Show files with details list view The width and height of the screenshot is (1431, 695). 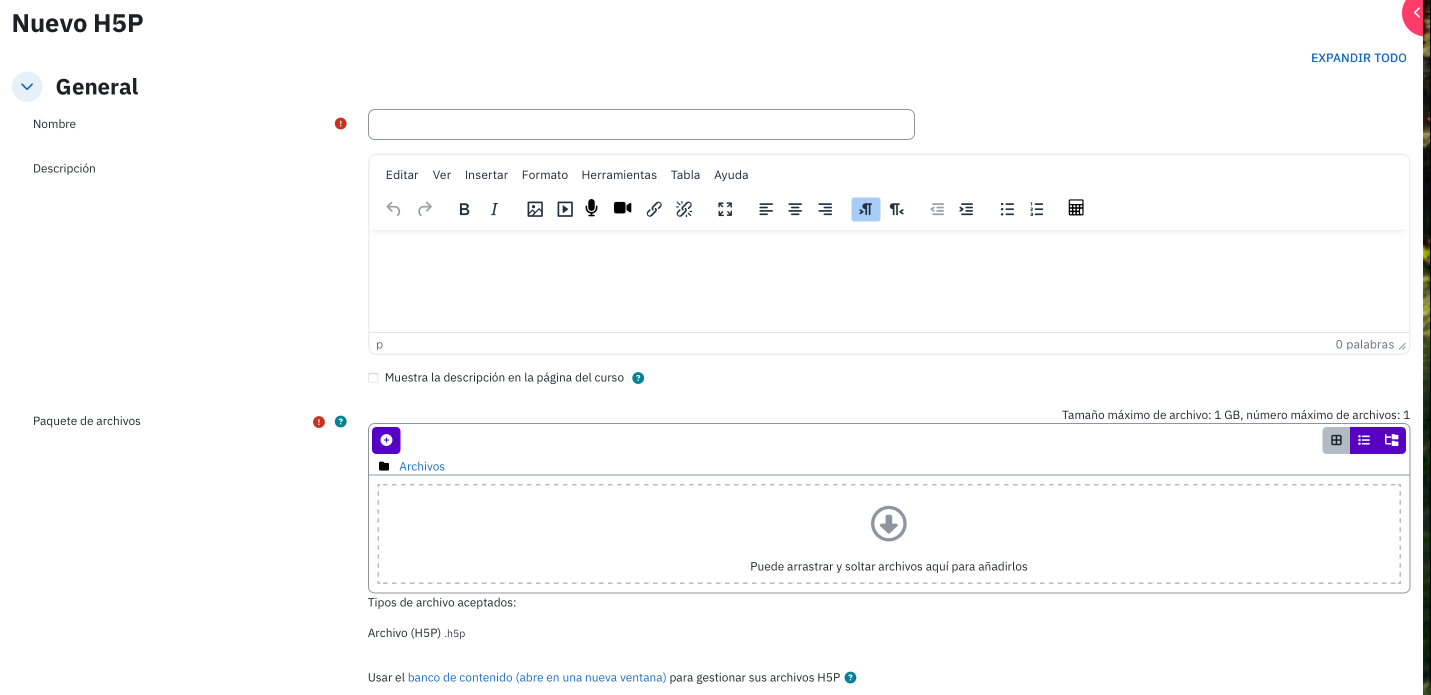point(1364,440)
